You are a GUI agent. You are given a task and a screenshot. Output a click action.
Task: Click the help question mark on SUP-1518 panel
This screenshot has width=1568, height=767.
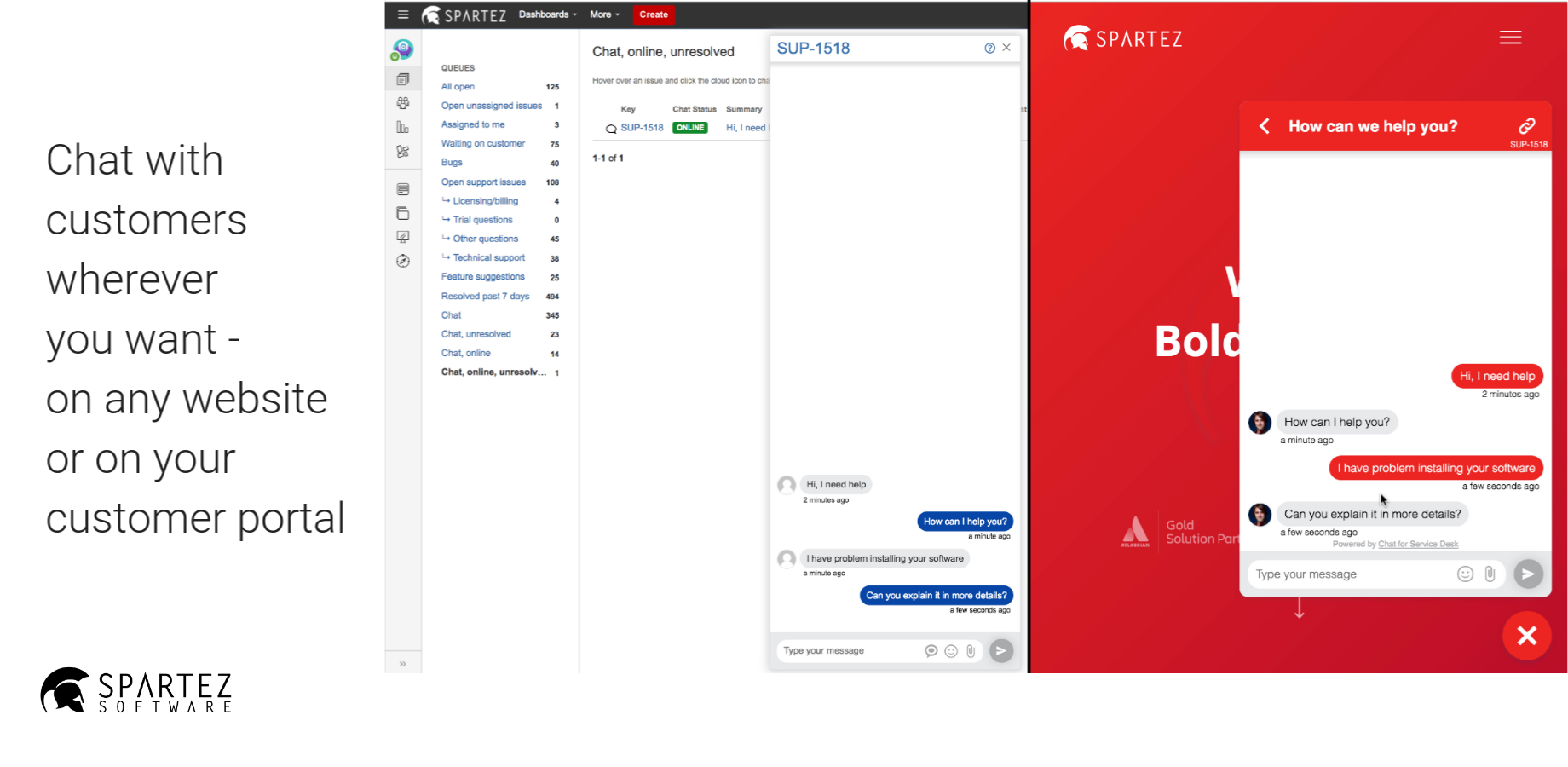(989, 48)
